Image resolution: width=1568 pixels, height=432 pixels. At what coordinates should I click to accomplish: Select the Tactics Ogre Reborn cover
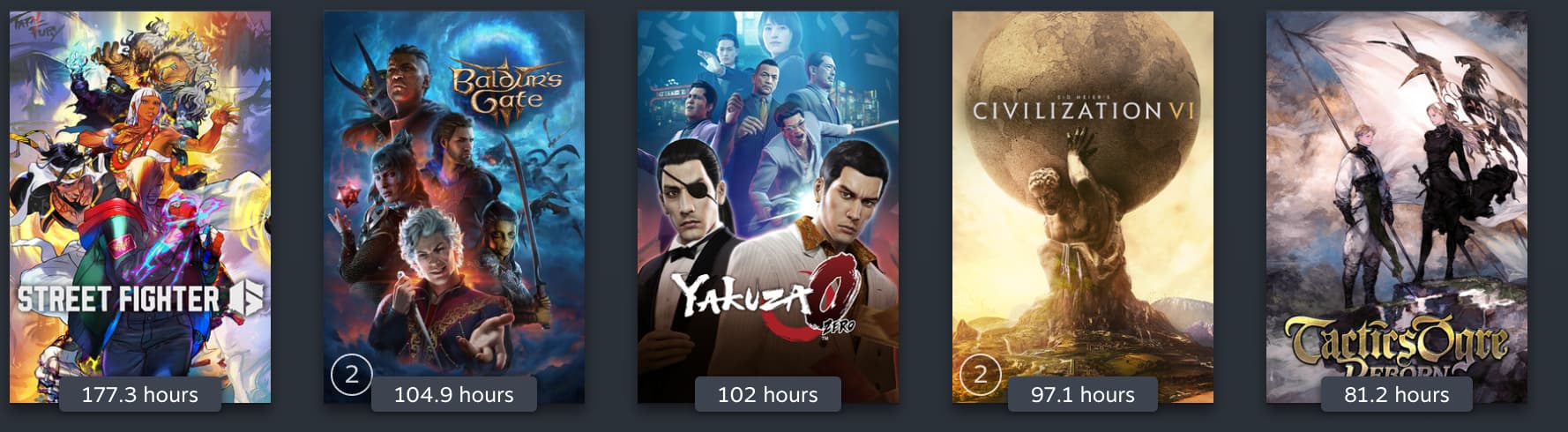click(x=1397, y=206)
